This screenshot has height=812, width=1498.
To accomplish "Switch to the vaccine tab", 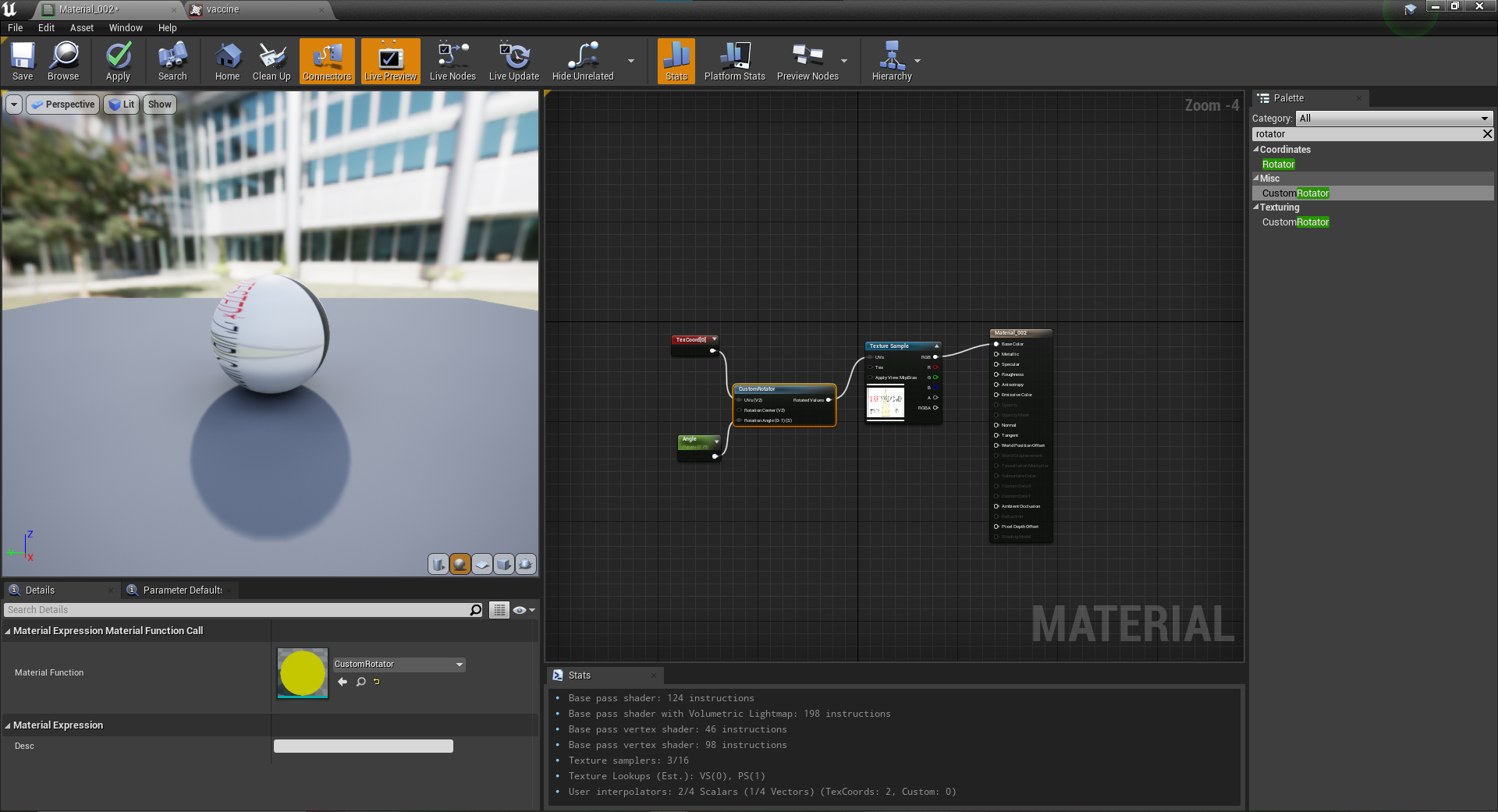I will [x=257, y=9].
